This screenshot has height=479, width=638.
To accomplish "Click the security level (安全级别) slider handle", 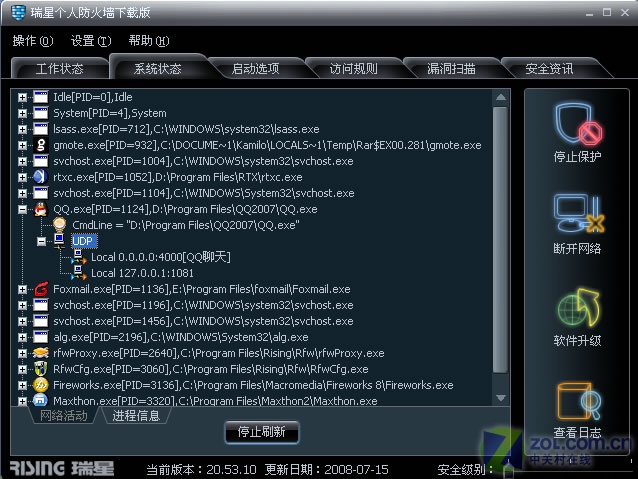I will (x=508, y=470).
